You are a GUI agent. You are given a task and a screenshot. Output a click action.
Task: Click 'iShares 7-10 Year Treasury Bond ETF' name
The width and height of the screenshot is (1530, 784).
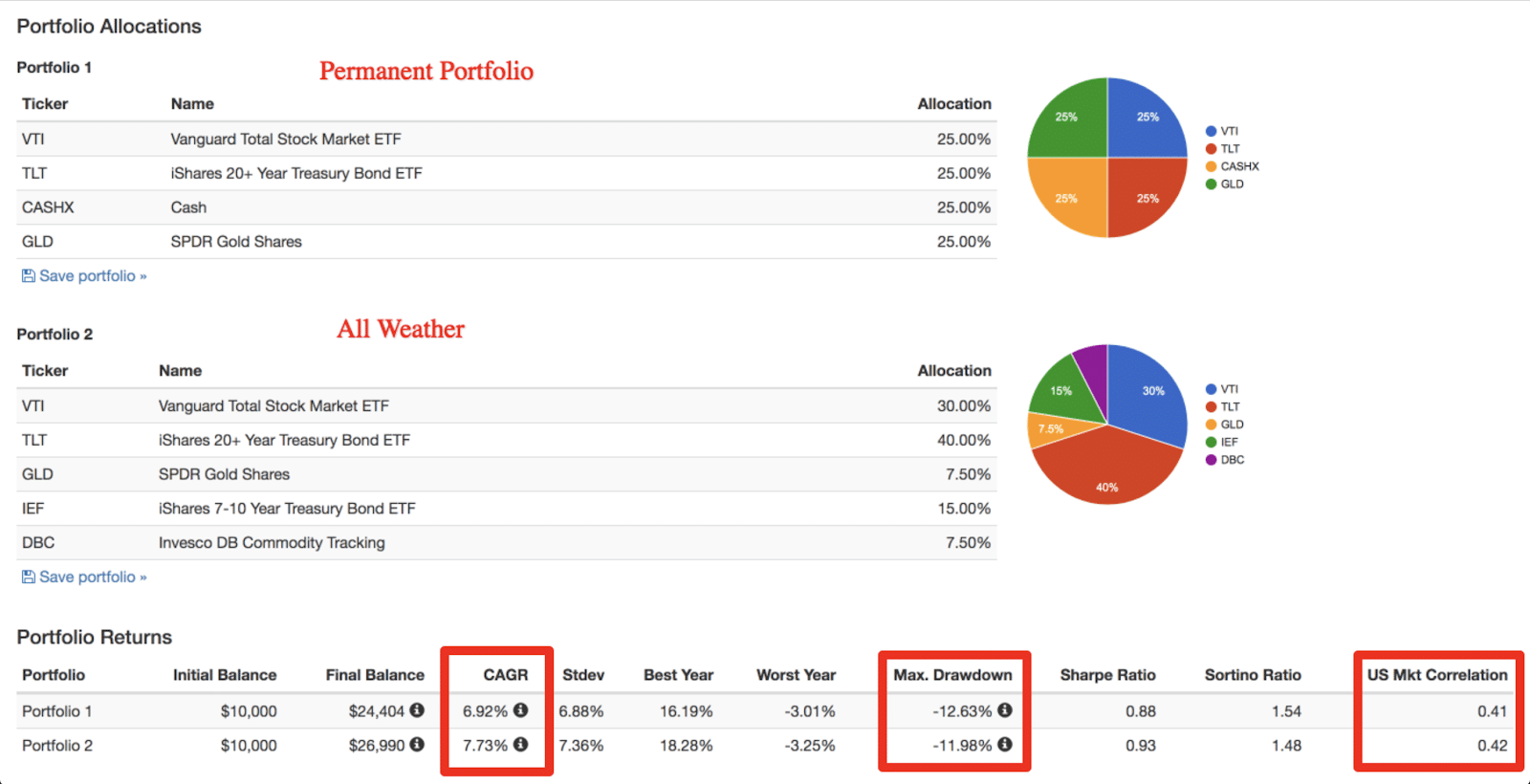(287, 509)
